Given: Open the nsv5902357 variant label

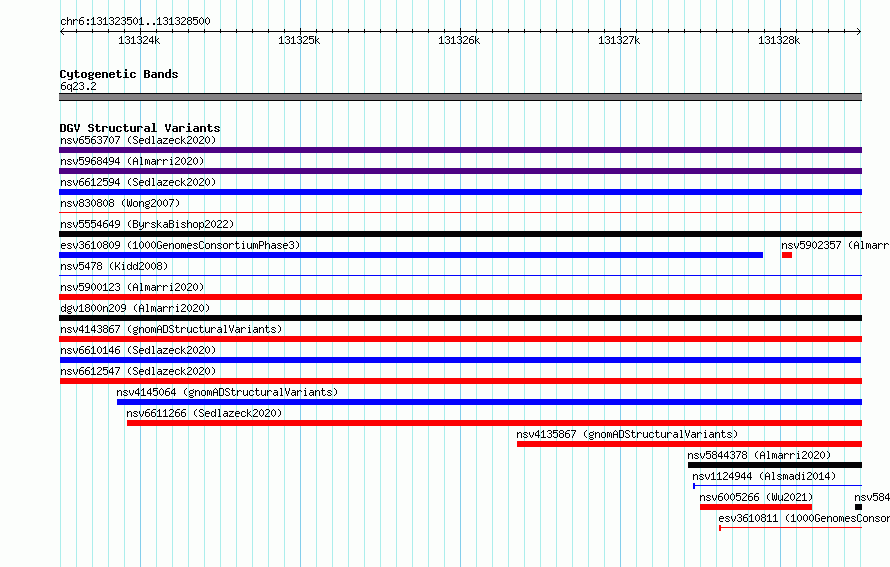Looking at the screenshot, I should [835, 245].
